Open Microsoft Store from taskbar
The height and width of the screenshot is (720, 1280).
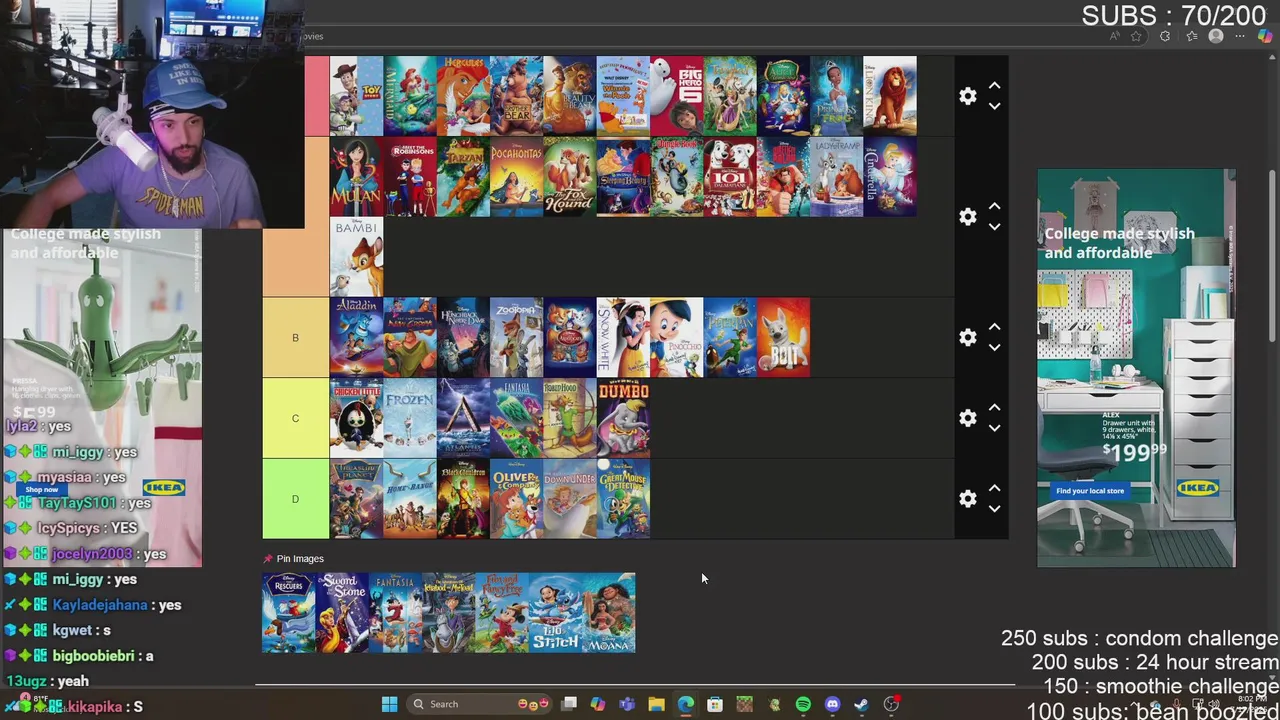click(x=715, y=704)
